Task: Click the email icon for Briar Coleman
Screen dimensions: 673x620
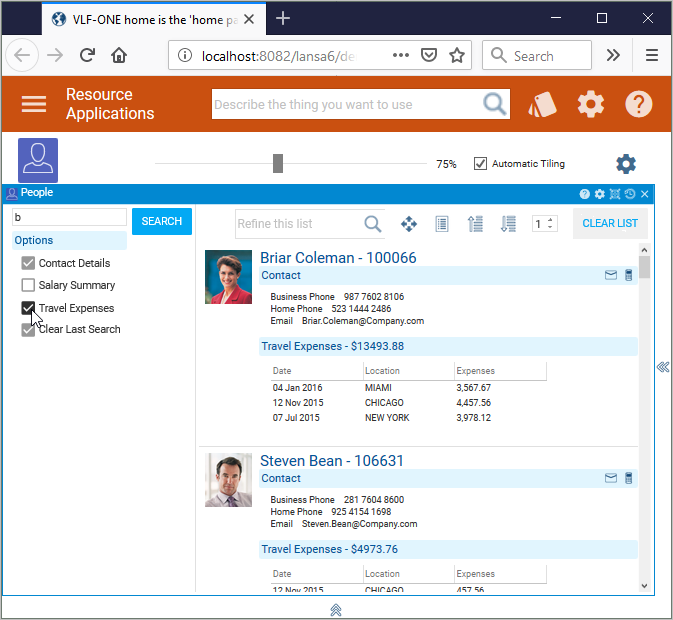Action: (611, 275)
